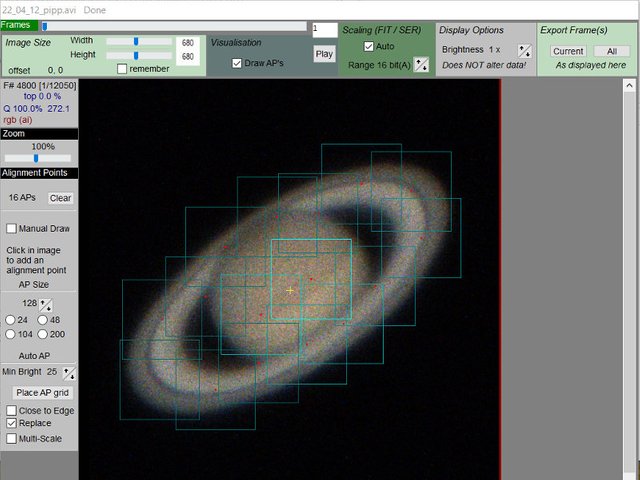Click the Play button
Viewport: 640px width, 480px height.
pos(324,54)
